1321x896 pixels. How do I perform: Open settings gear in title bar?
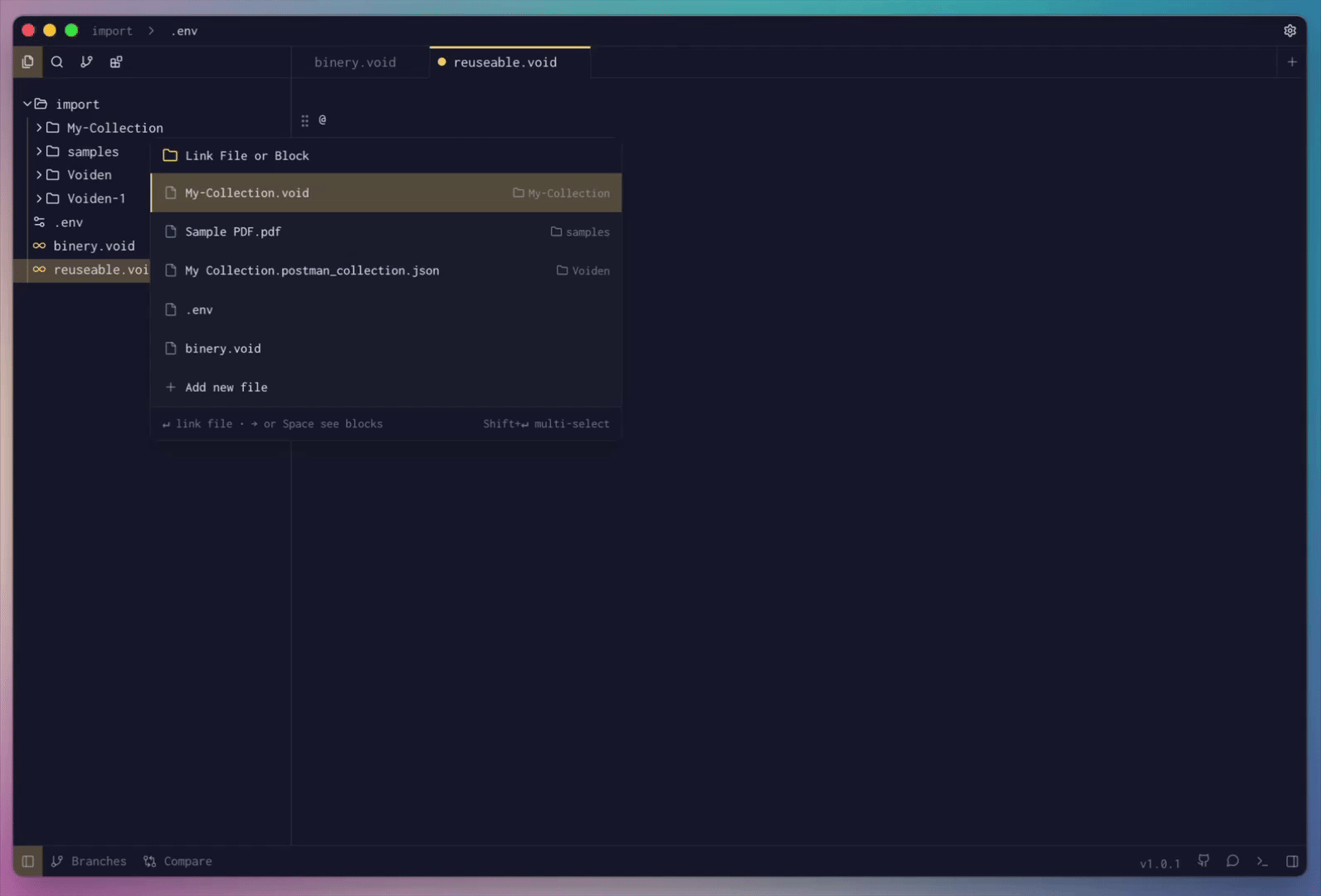[1289, 31]
